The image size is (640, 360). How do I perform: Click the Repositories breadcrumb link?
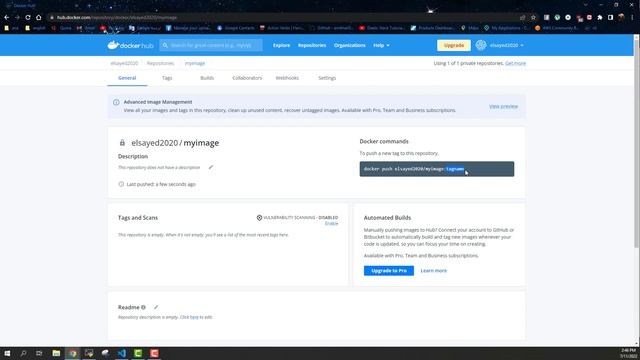click(x=160, y=63)
